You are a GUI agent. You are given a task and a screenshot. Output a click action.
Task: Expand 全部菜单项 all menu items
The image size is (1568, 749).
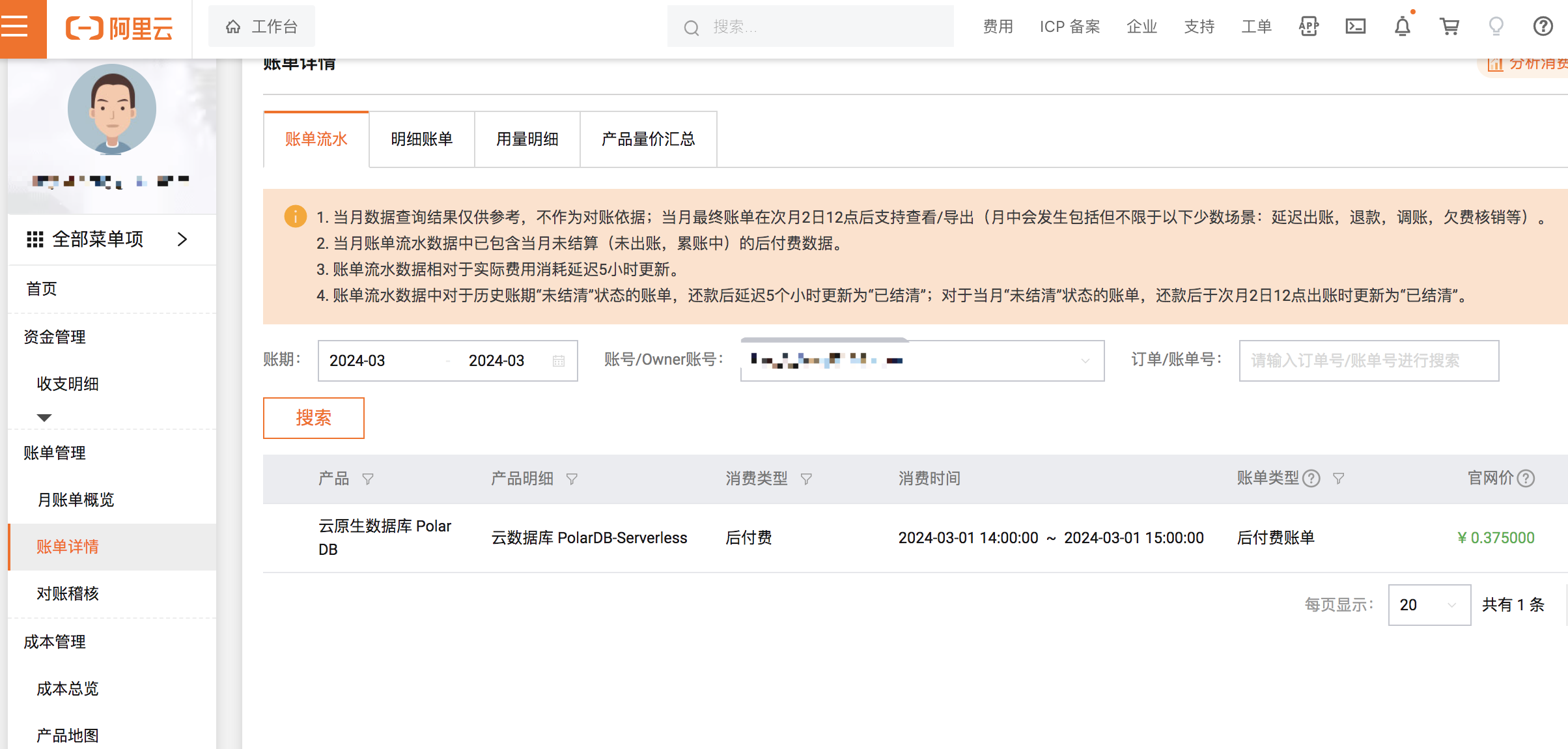tap(112, 239)
